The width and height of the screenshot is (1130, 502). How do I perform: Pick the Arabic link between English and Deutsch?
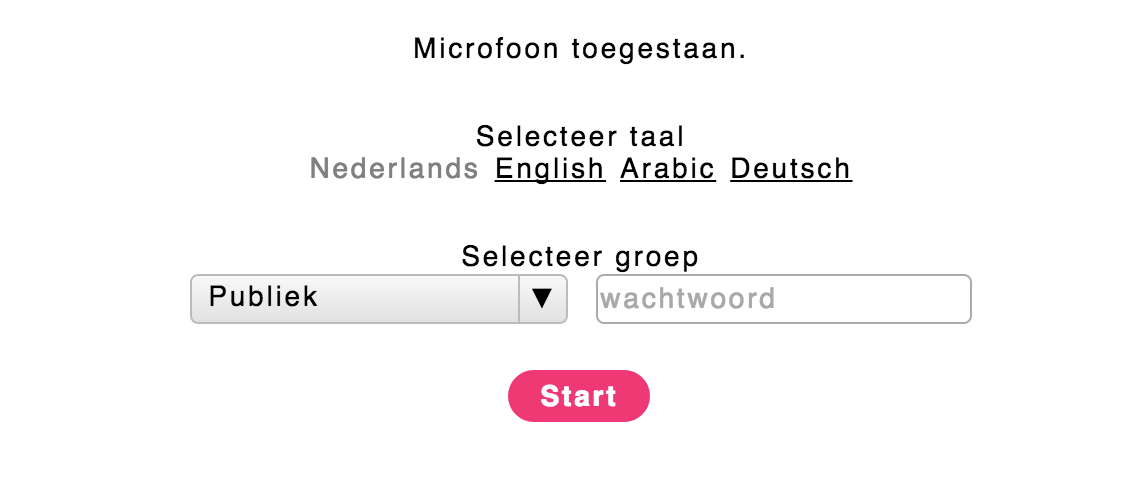click(668, 169)
